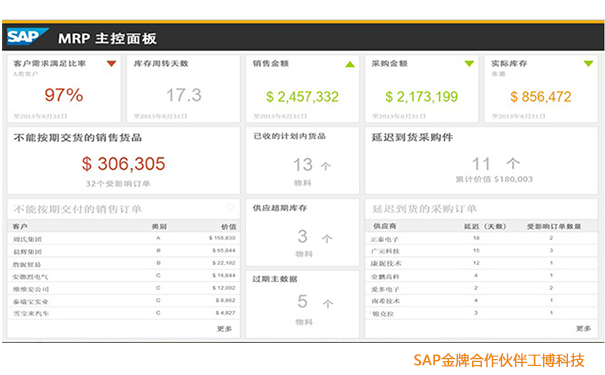This screenshot has width=605, height=375.
Task: Click the MRP 主控面板 header title
Action: [x=107, y=38]
